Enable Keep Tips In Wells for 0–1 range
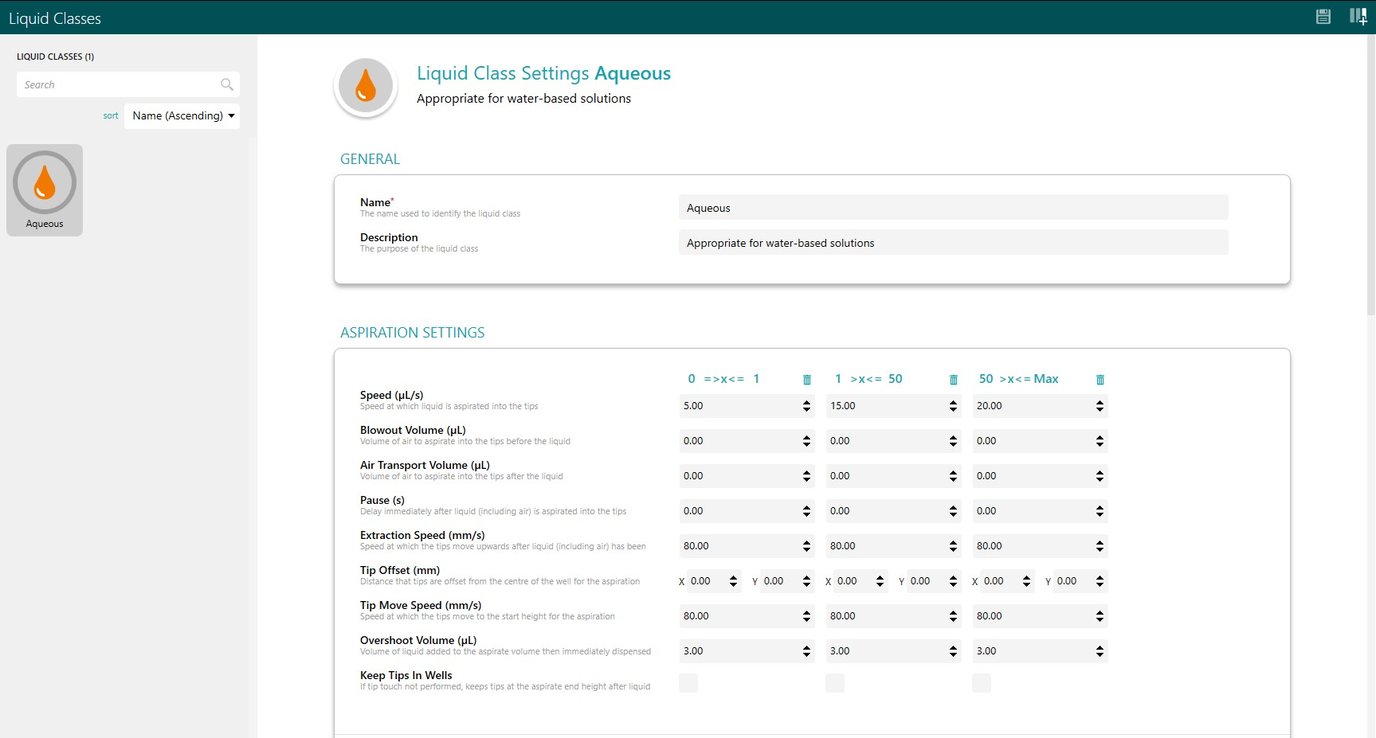The width and height of the screenshot is (1376, 738). 688,683
